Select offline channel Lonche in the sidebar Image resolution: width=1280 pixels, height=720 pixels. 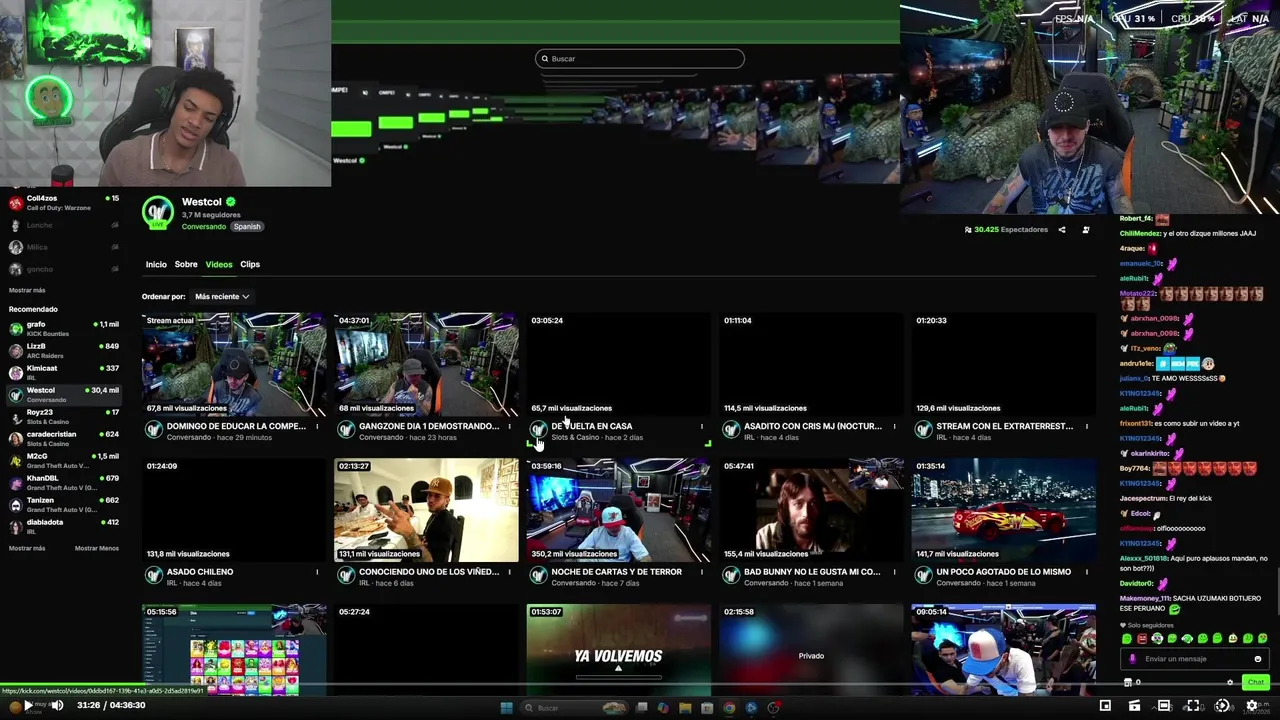[x=64, y=225]
